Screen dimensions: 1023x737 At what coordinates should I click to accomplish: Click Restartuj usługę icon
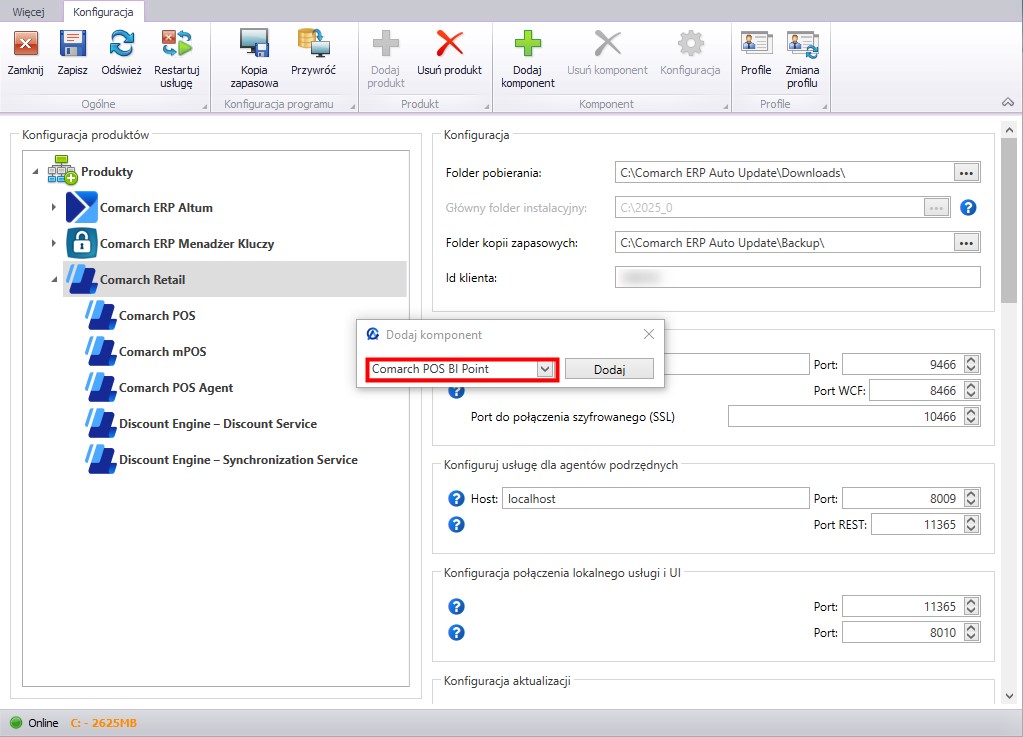[x=177, y=44]
